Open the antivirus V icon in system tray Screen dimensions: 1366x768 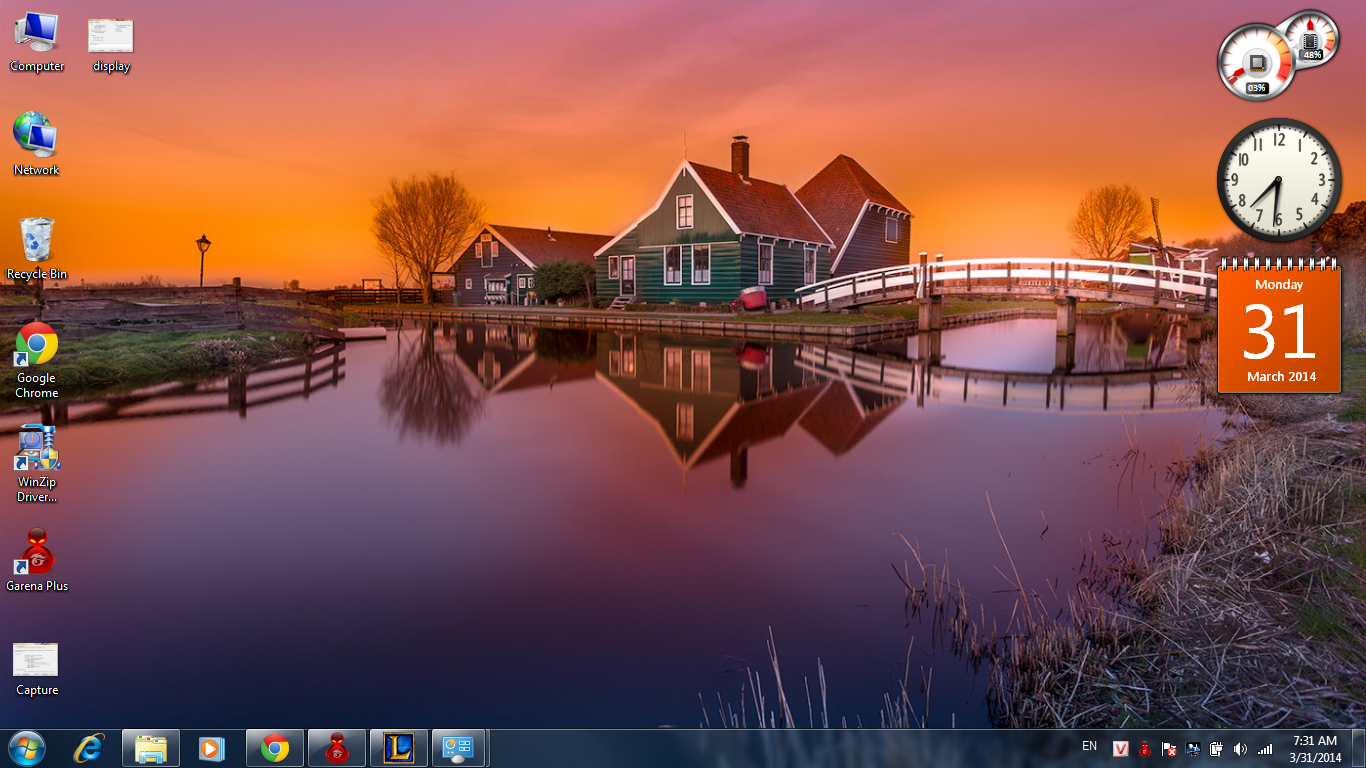tap(1120, 747)
